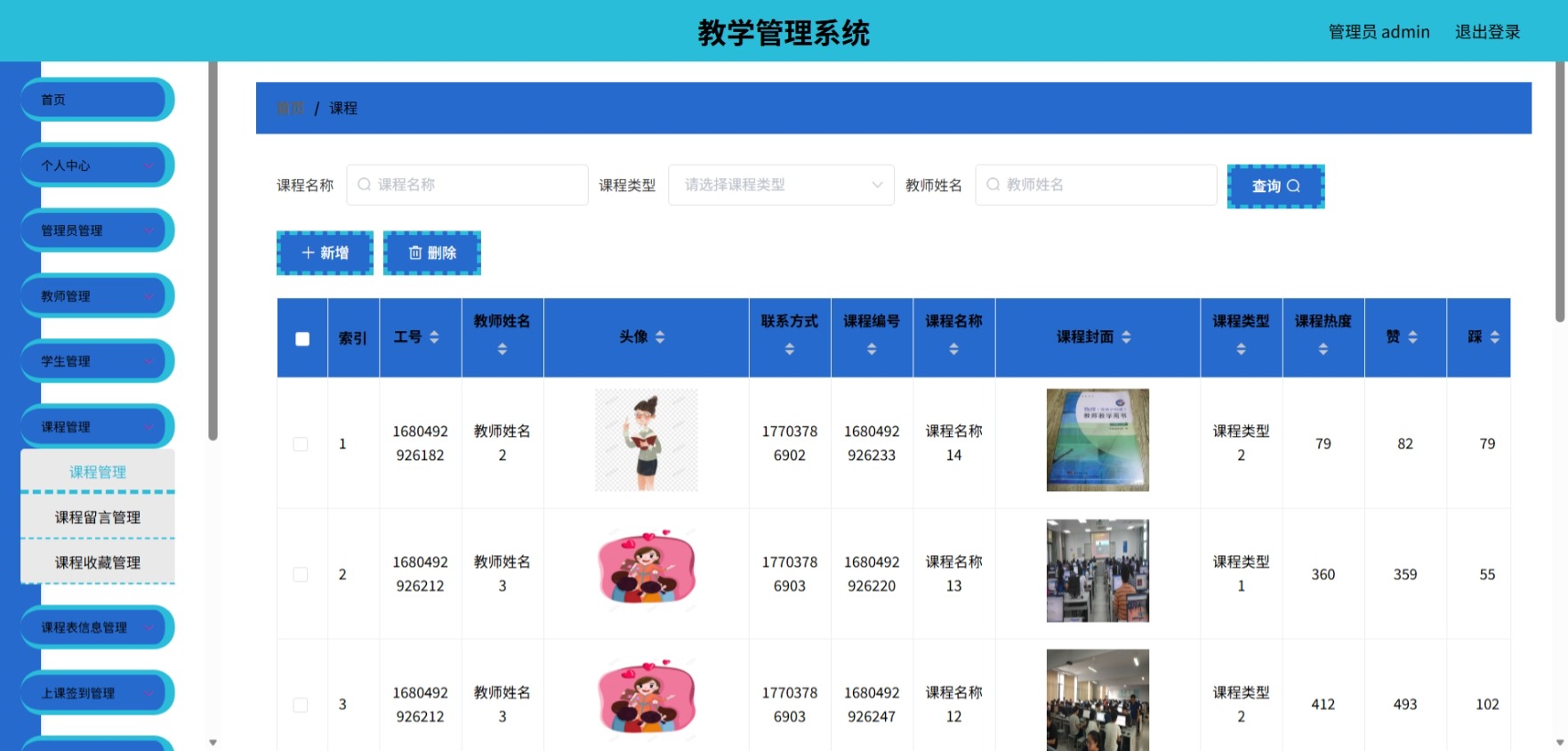Open 课程留言管理 submenu item
This screenshot has width=1568, height=751.
98,517
